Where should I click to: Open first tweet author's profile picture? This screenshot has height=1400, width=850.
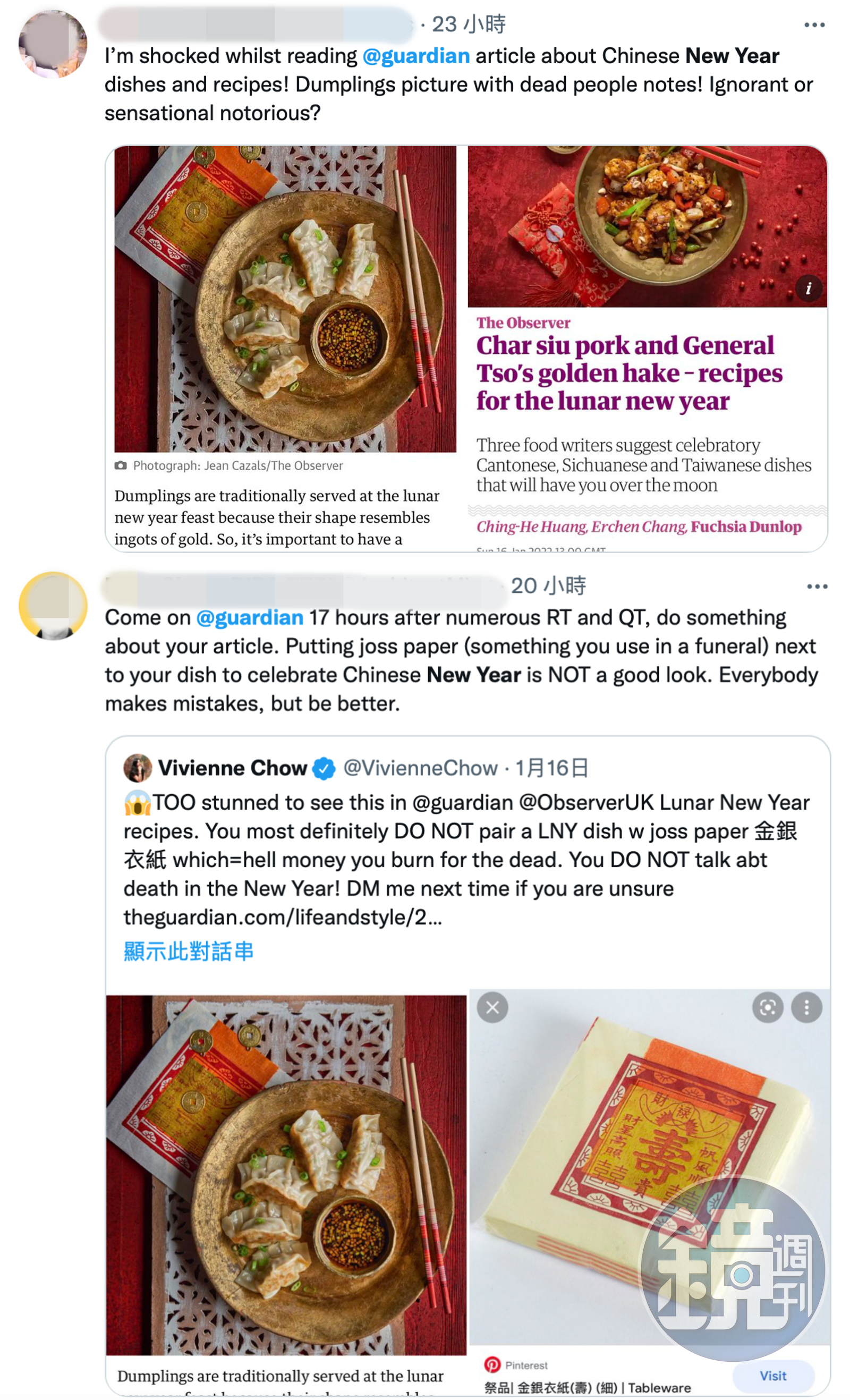point(52,44)
